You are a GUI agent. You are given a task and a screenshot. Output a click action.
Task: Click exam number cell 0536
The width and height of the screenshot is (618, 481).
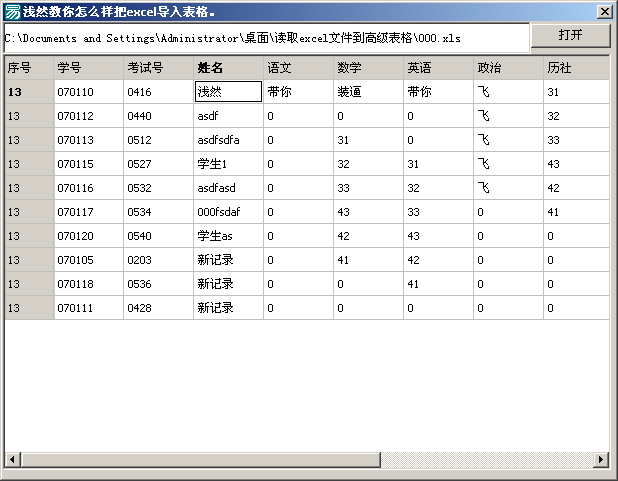[x=158, y=284]
